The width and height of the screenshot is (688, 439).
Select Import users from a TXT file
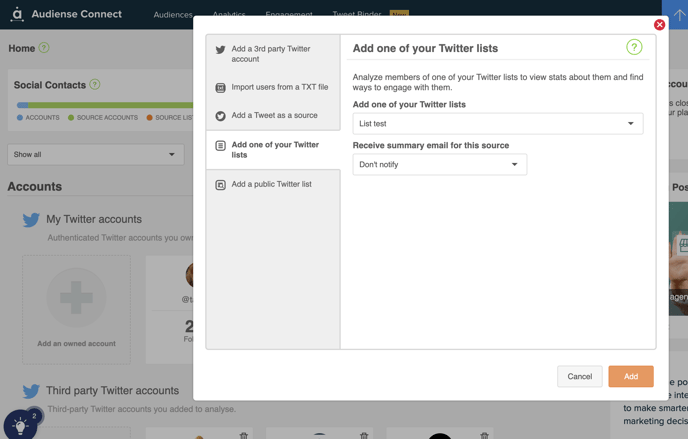[273, 87]
